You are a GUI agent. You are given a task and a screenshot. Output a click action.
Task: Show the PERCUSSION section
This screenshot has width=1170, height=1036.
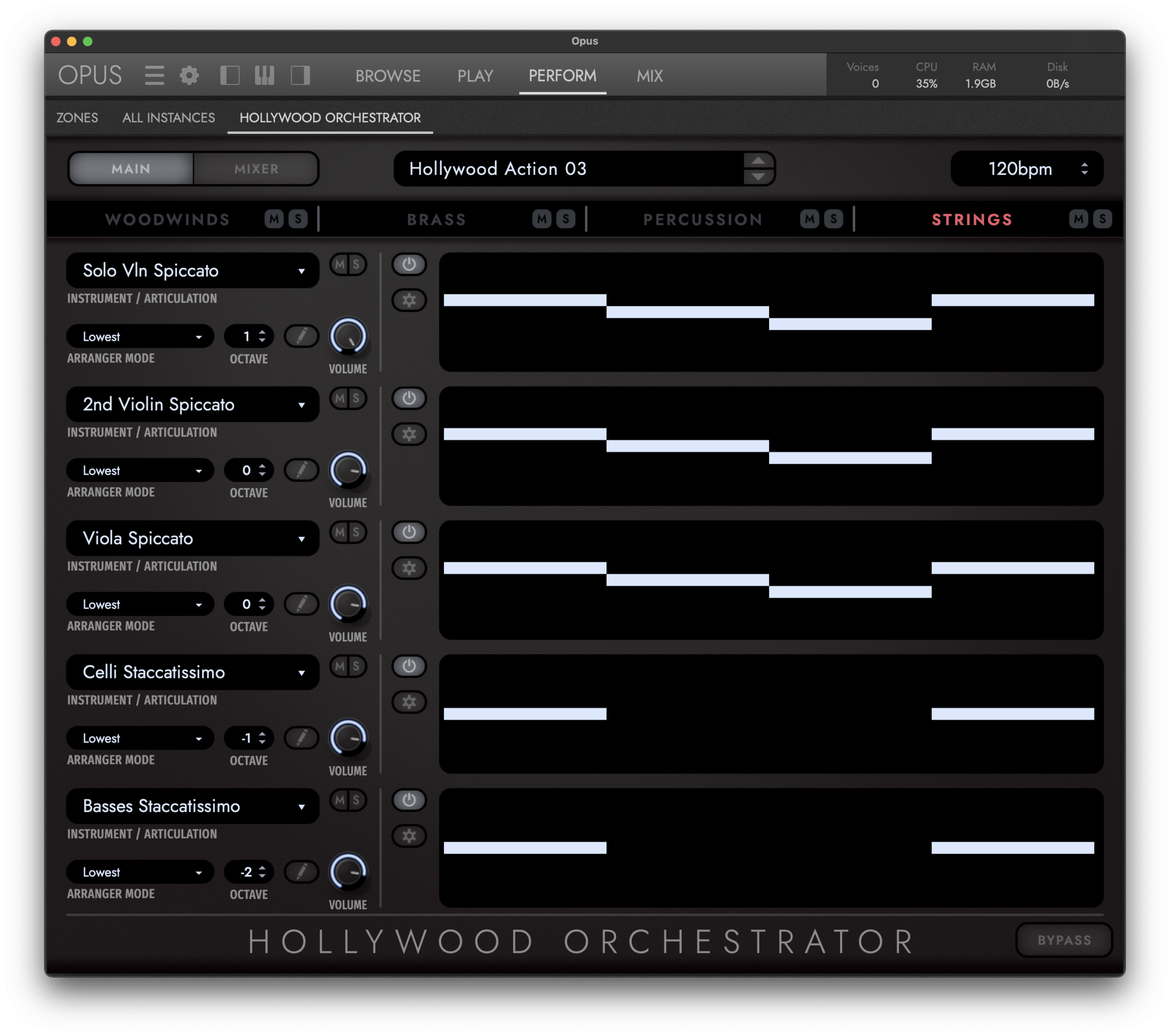[703, 219]
